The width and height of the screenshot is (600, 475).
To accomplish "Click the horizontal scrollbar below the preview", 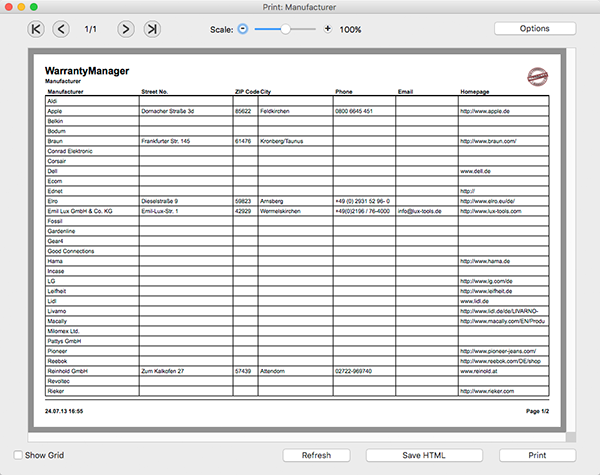I will pyautogui.click(x=297, y=437).
